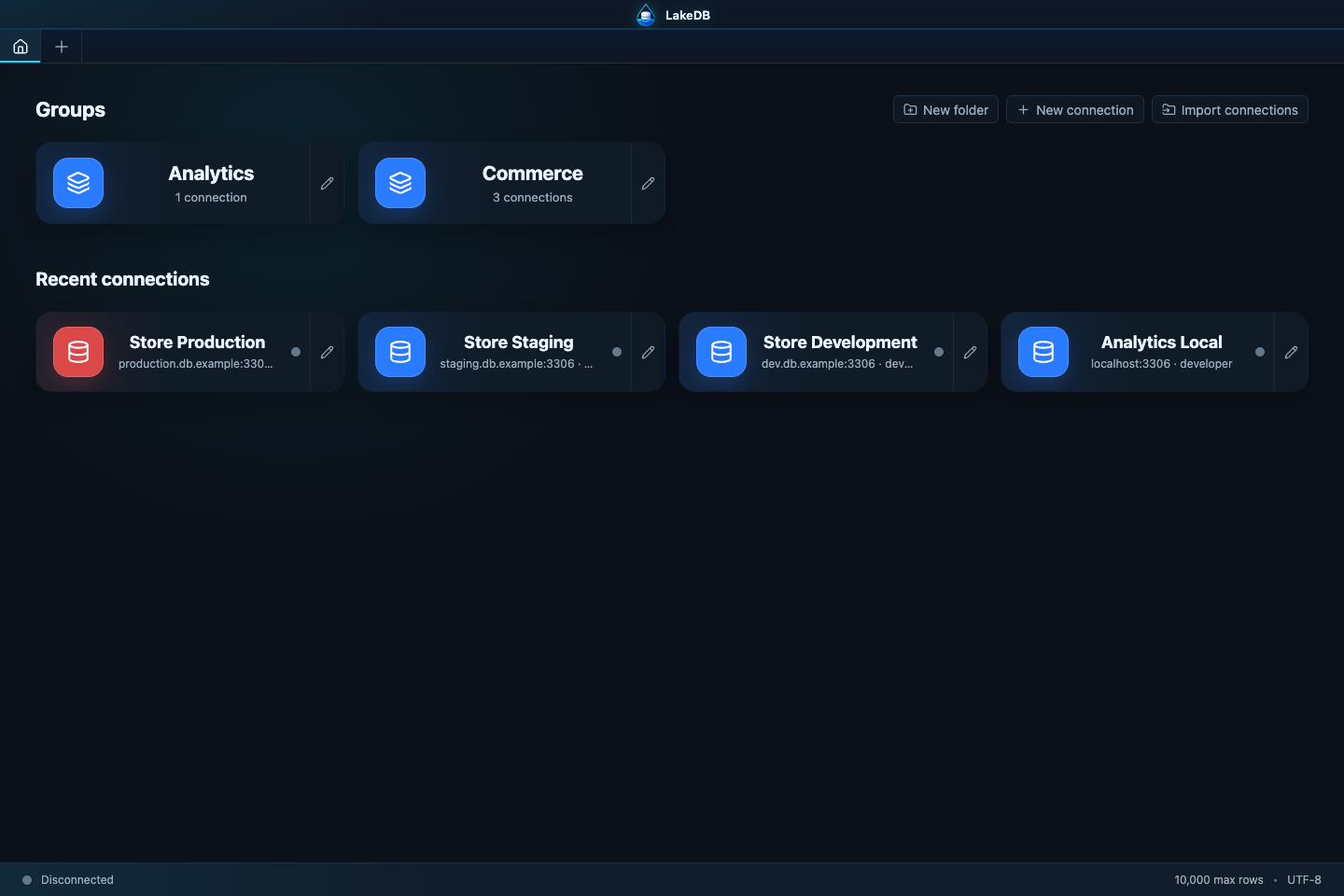Click the Disconnected status in the status bar
Image resolution: width=1344 pixels, height=896 pixels.
tap(77, 880)
